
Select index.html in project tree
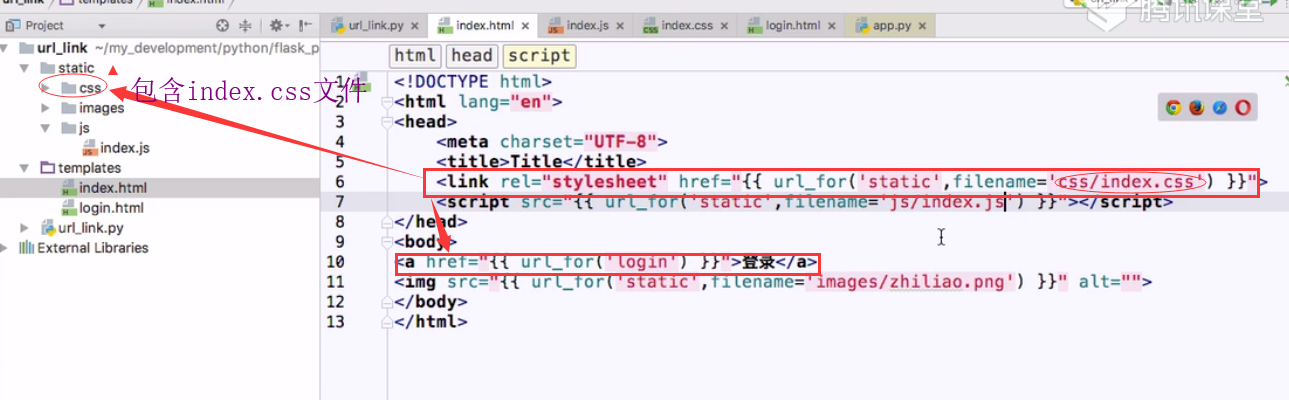[103, 188]
